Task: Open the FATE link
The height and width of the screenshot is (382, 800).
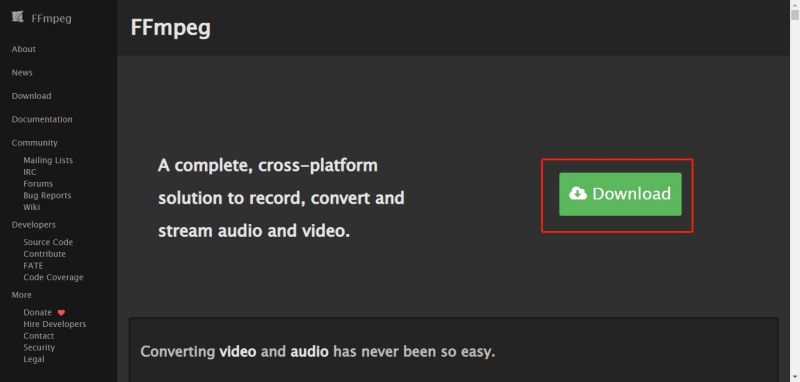Action: coord(33,266)
